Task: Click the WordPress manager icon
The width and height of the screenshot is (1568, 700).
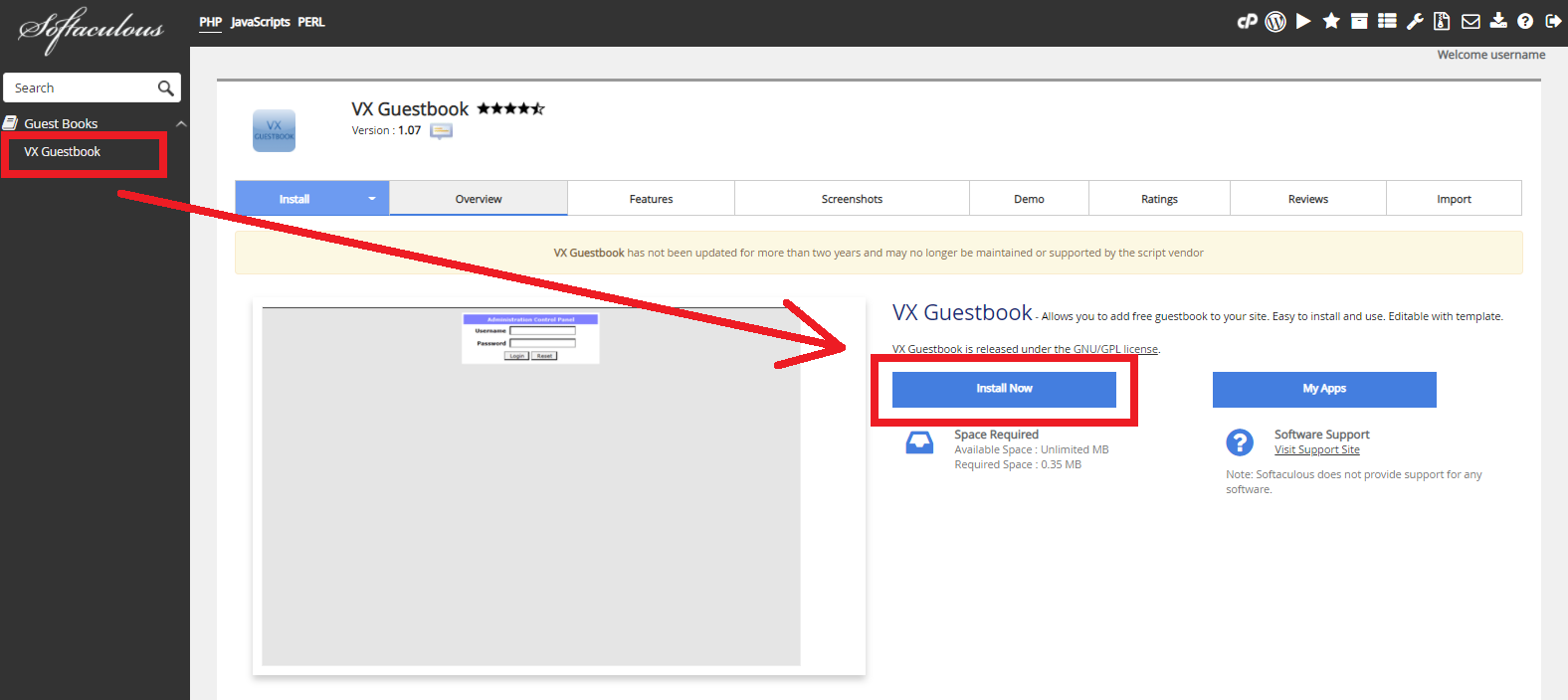Action: 1275,21
